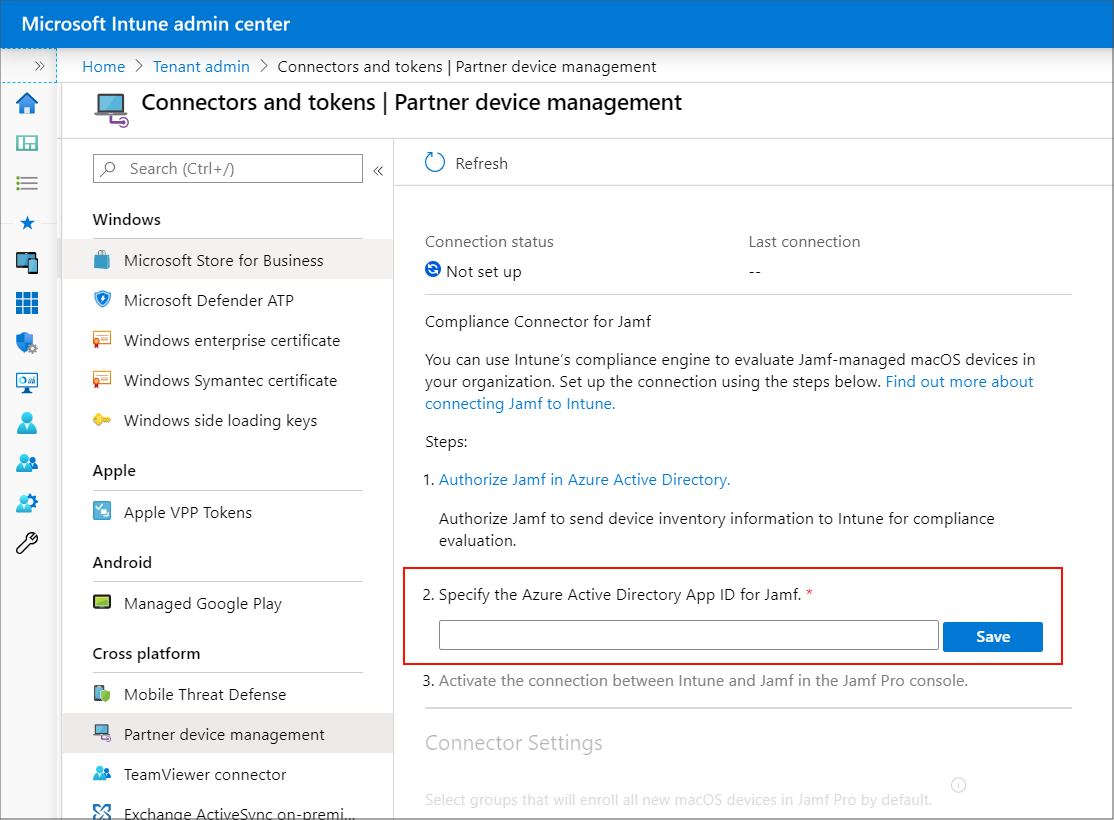The image size is (1114, 820).
Task: Open the All services list icon
Action: click(27, 183)
